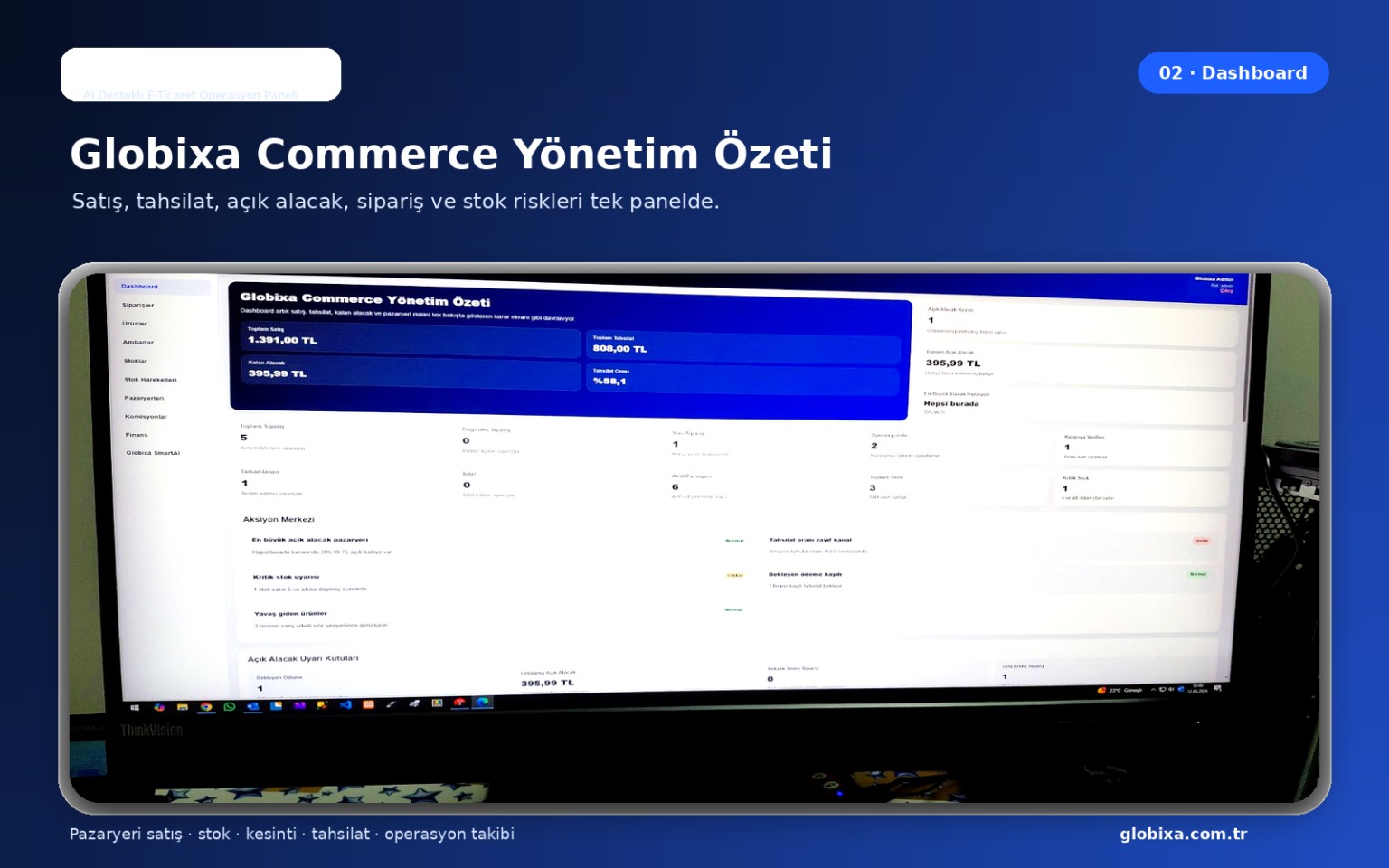
Task: Click the 02 · Dashboard badge
Action: [x=1233, y=72]
